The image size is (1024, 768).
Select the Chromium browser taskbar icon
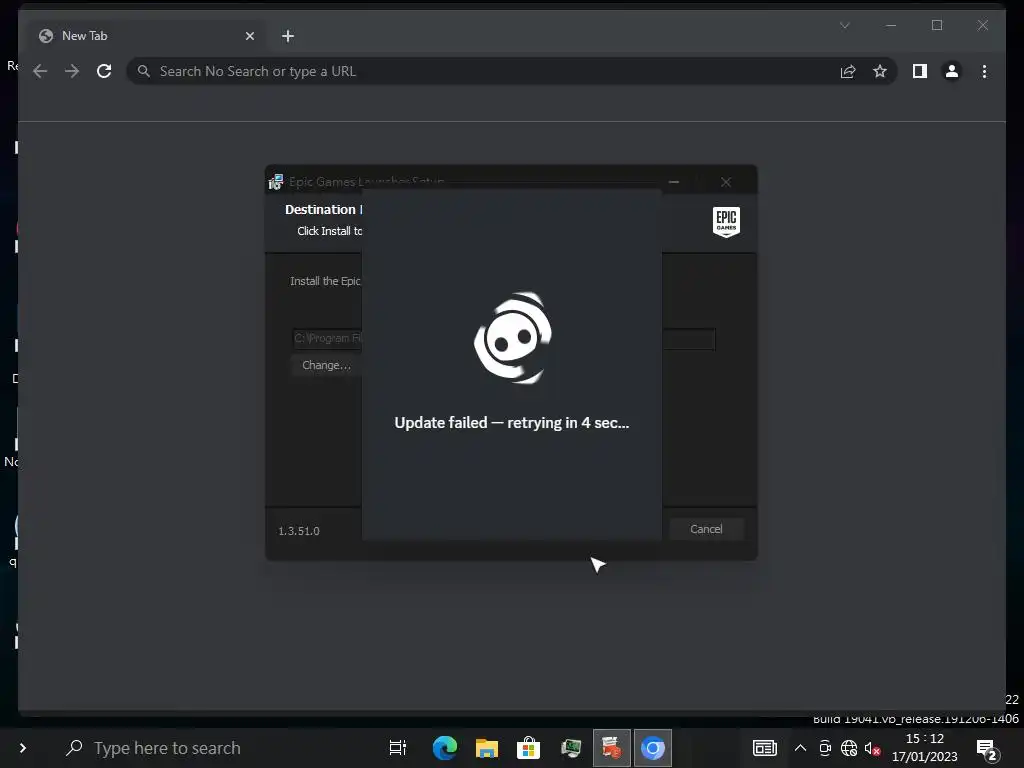coord(652,748)
